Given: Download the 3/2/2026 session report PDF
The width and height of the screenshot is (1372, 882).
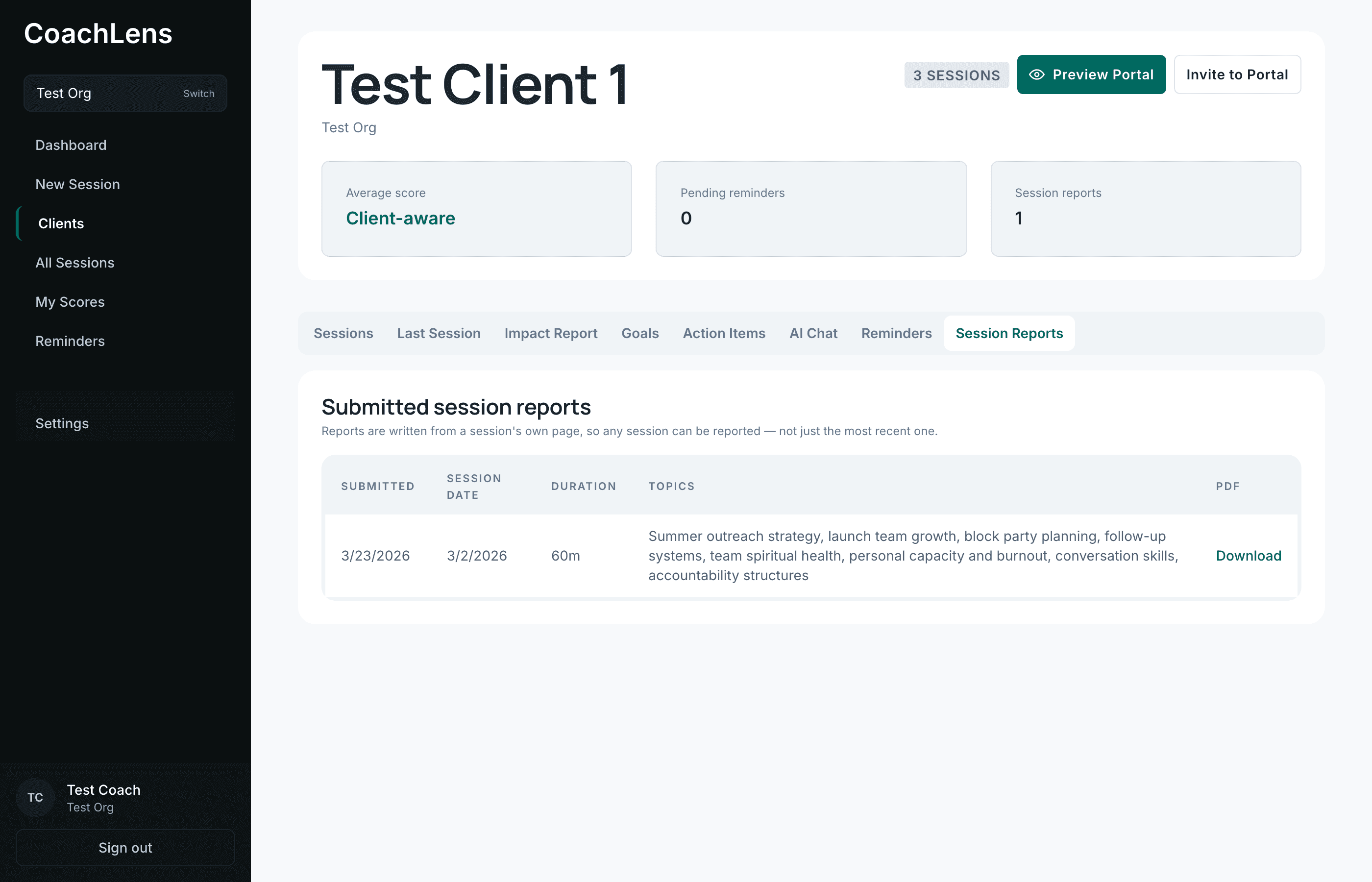Looking at the screenshot, I should coord(1249,556).
